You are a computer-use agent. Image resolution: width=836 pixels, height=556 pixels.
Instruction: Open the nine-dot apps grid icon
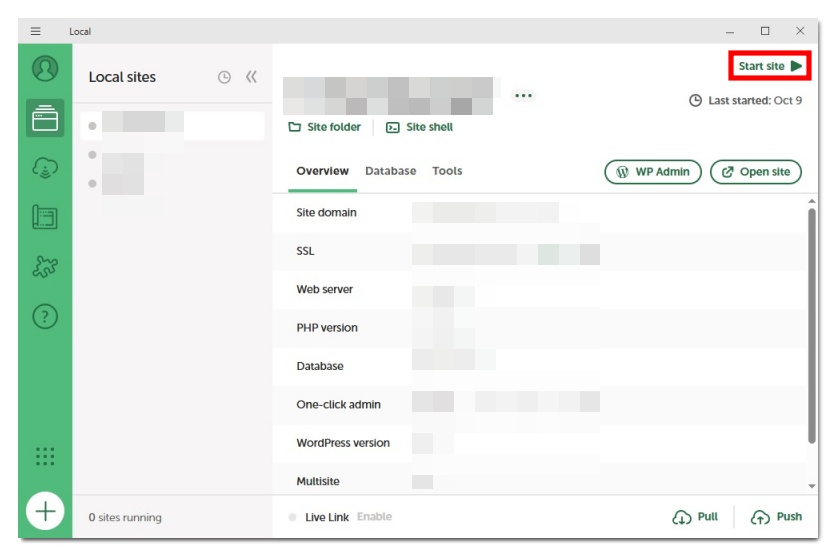coord(45,456)
